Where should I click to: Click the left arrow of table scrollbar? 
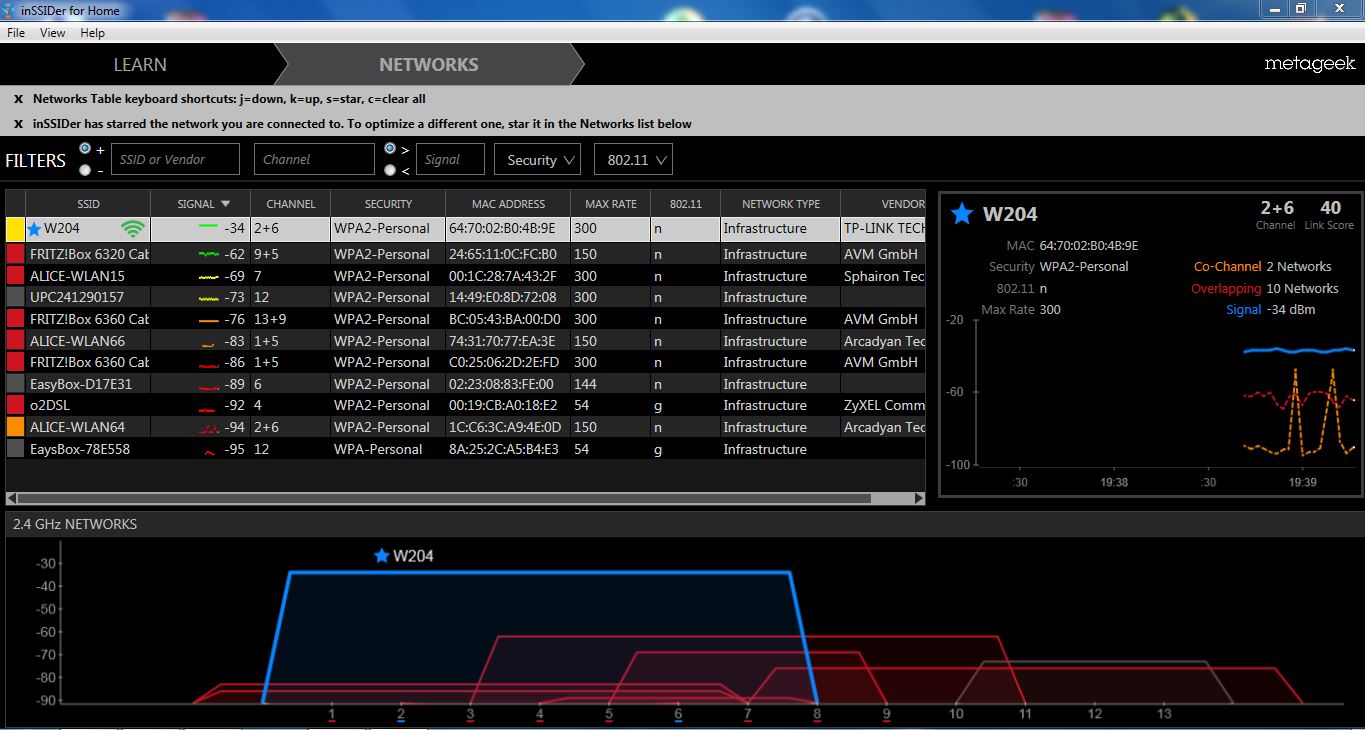[11, 498]
